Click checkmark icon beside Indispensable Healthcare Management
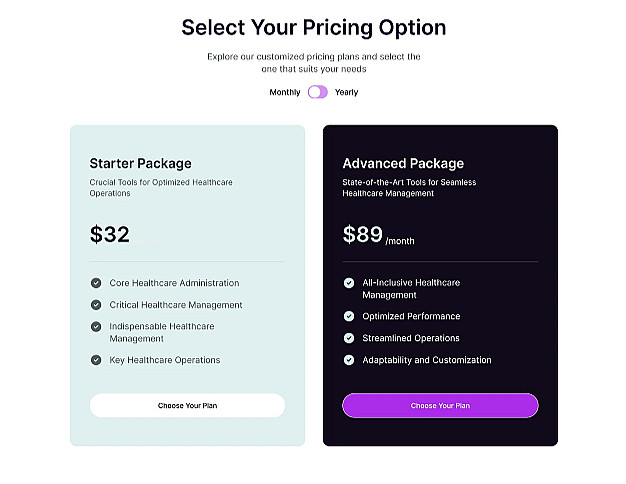Viewport: 626px width, 484px height. (96, 326)
